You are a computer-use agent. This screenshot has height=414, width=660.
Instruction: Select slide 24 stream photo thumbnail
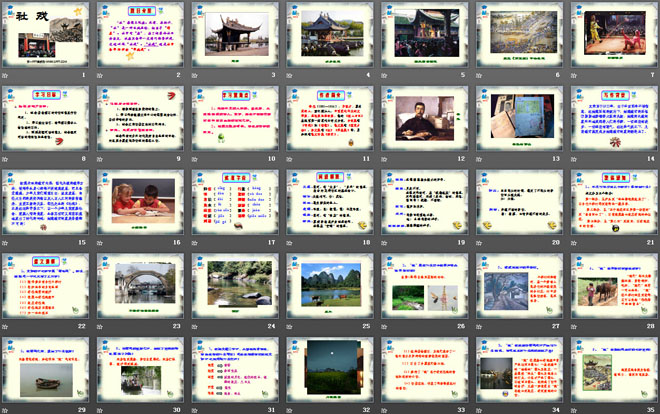tap(235, 286)
